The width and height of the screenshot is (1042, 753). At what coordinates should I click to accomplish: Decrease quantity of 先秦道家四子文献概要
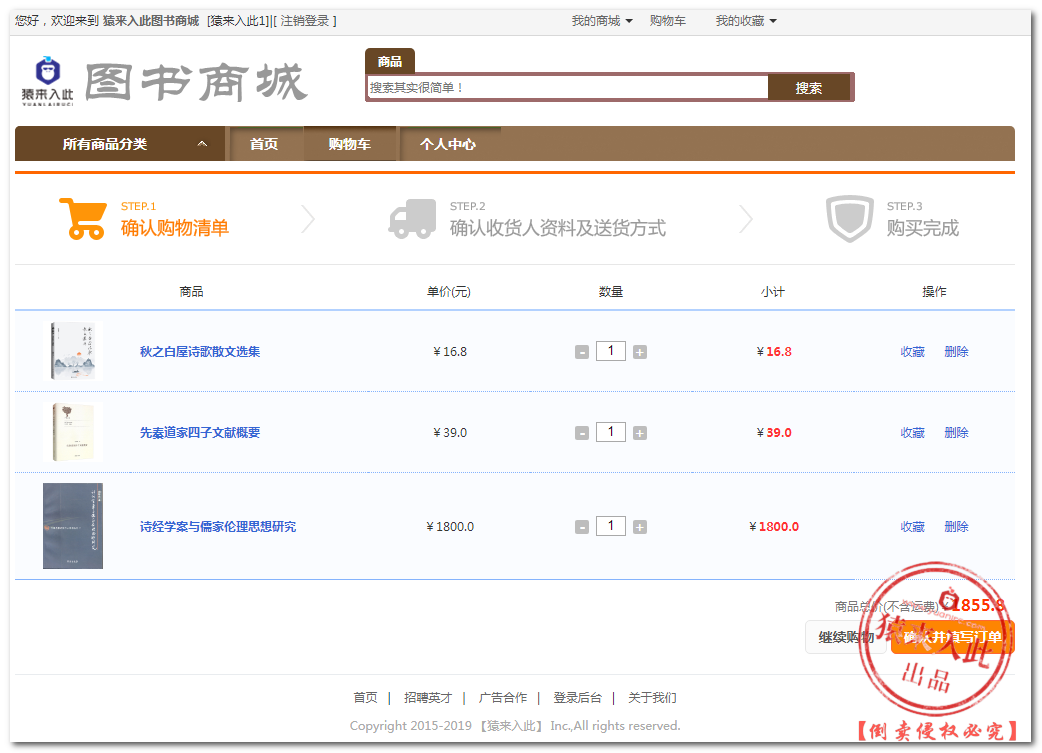point(582,433)
